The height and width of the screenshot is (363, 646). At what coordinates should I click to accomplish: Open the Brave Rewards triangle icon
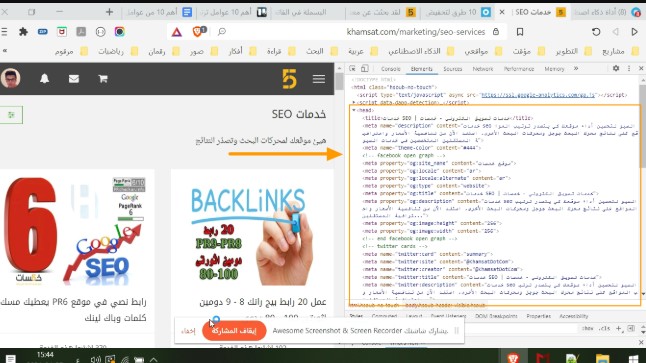[177, 32]
